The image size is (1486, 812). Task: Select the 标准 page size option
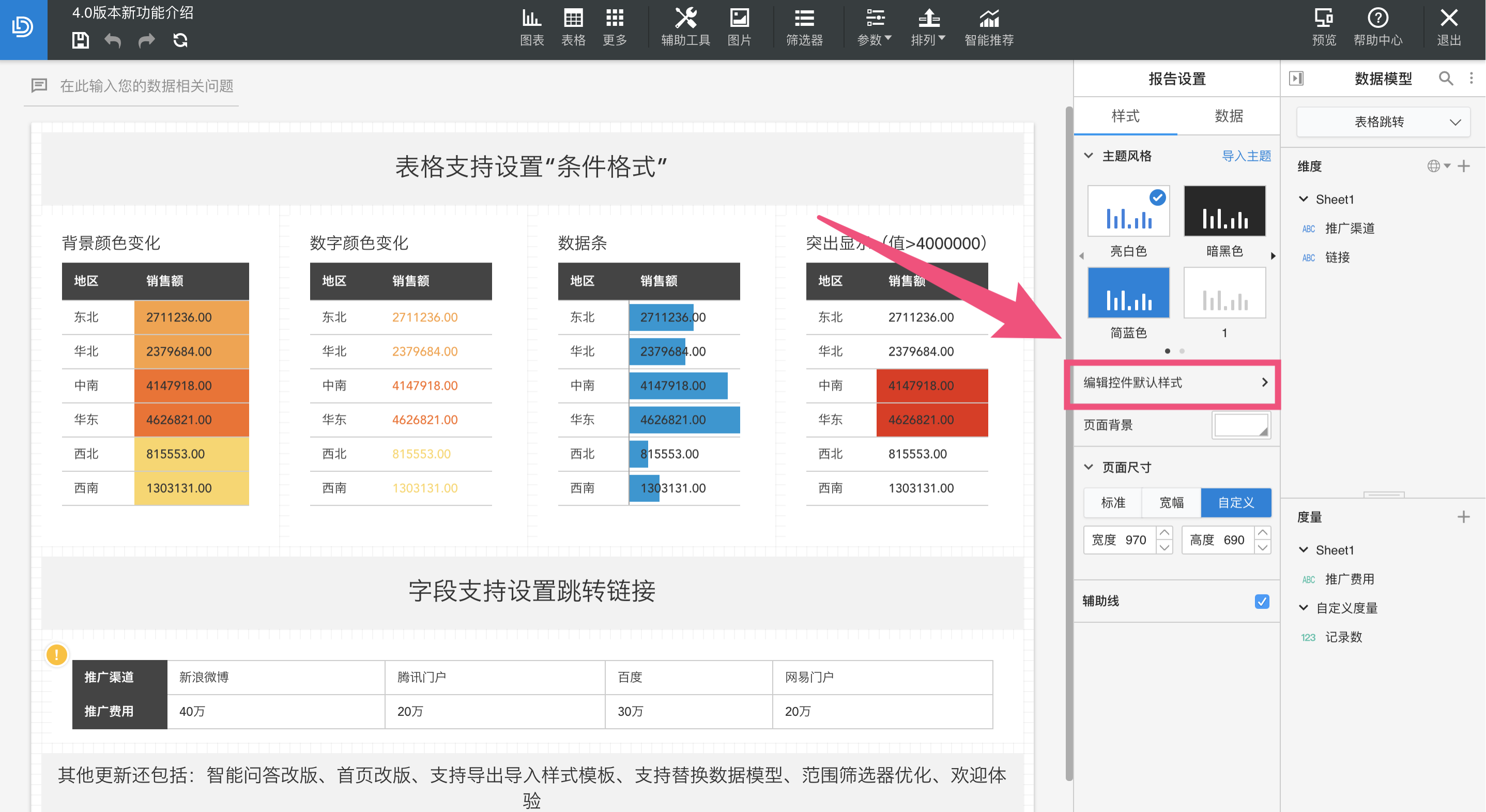(1113, 502)
